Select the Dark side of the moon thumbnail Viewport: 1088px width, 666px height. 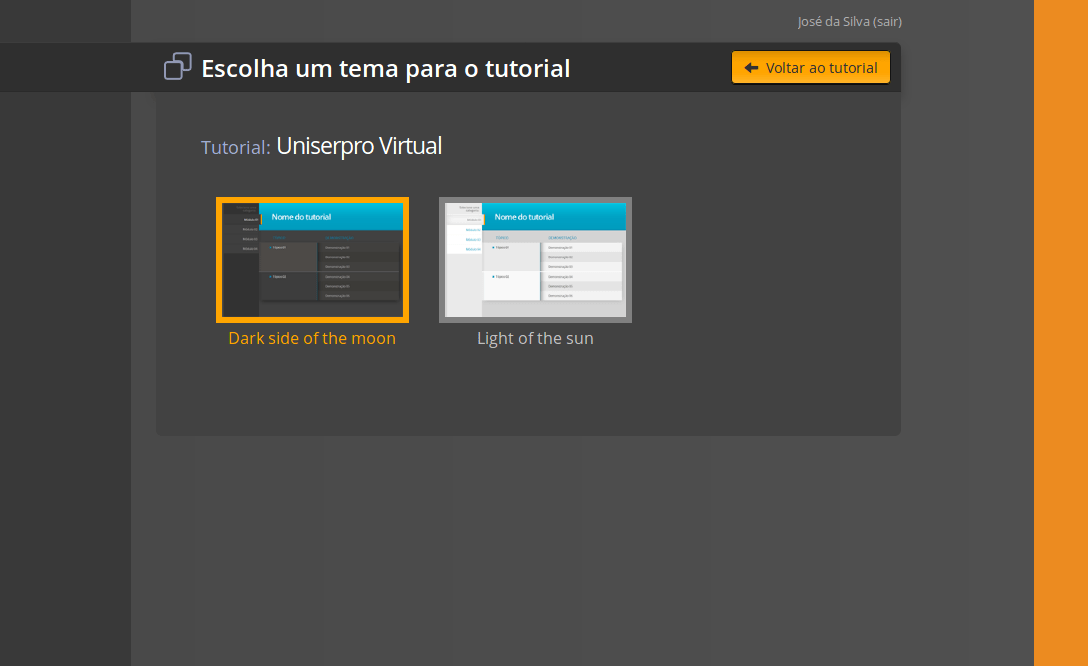[312, 260]
